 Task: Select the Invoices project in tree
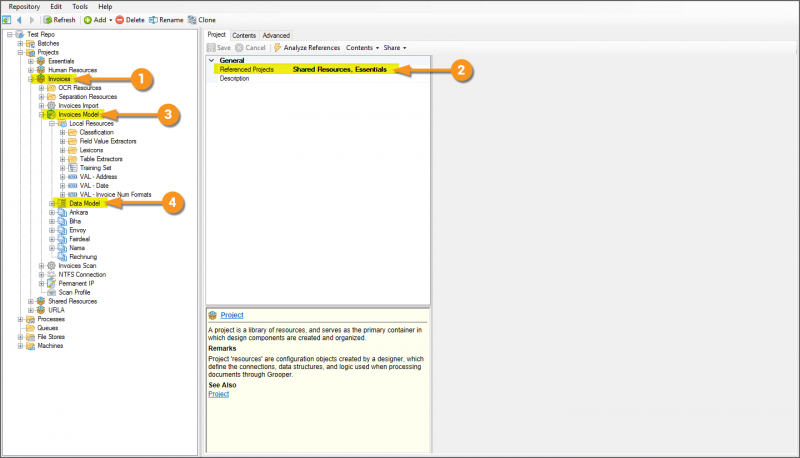pos(59,79)
